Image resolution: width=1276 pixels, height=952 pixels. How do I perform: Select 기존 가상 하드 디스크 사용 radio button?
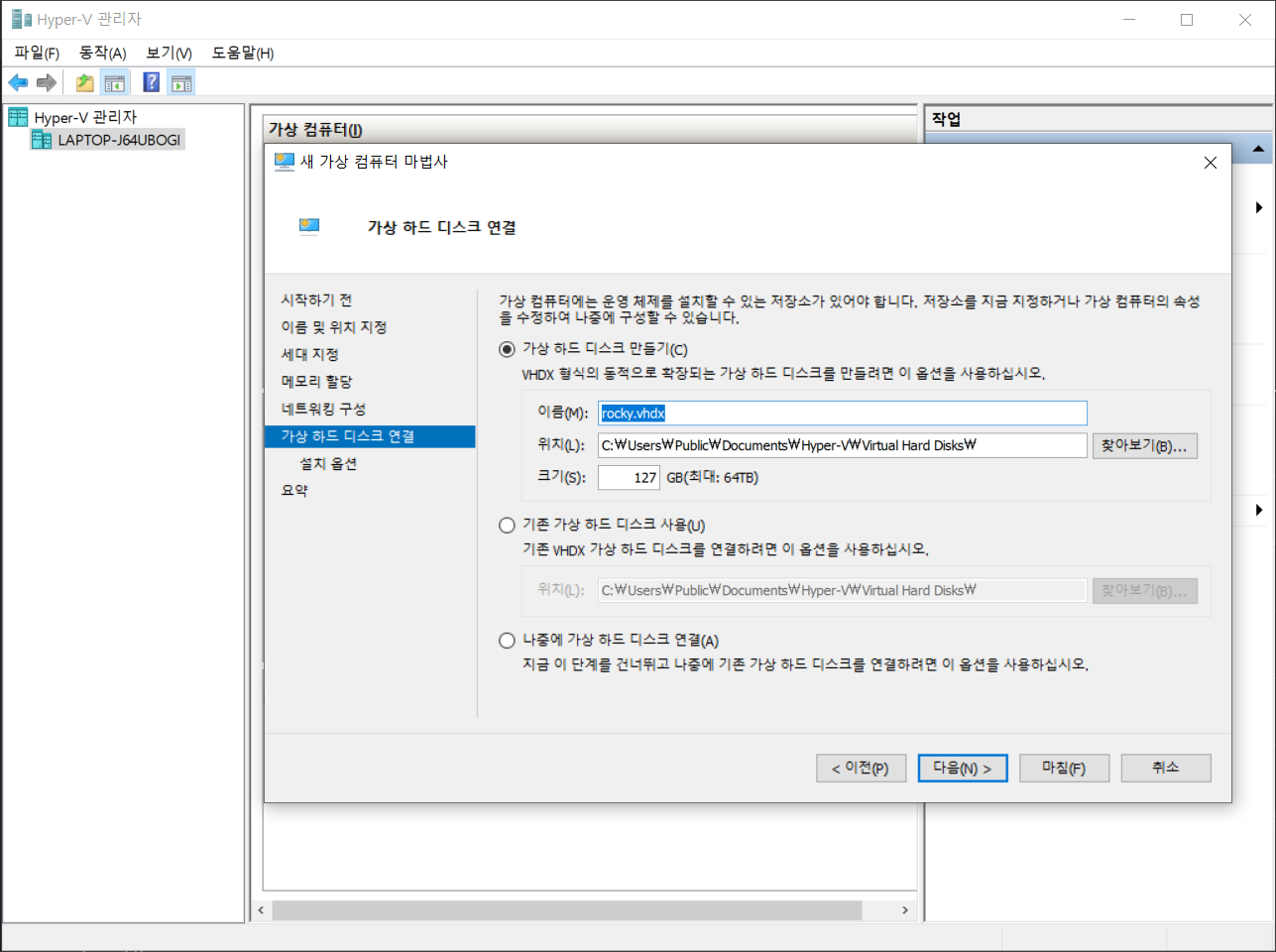(507, 526)
